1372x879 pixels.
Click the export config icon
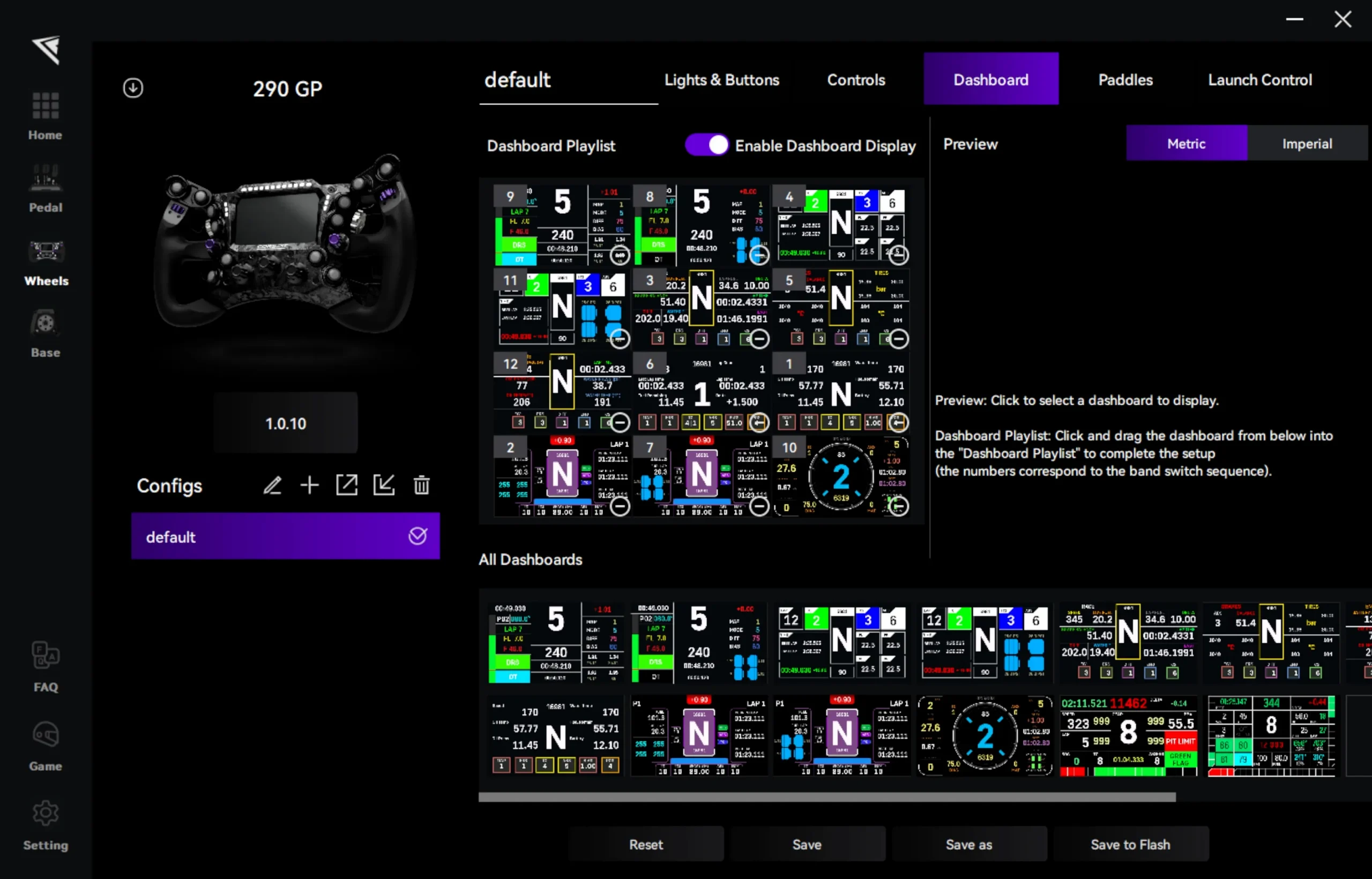click(x=346, y=485)
